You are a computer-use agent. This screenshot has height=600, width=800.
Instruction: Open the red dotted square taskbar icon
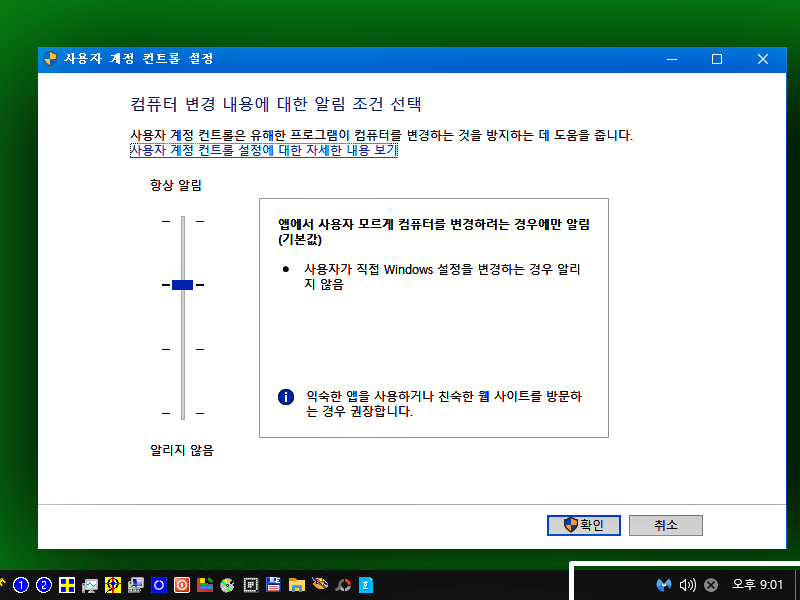[251, 585]
